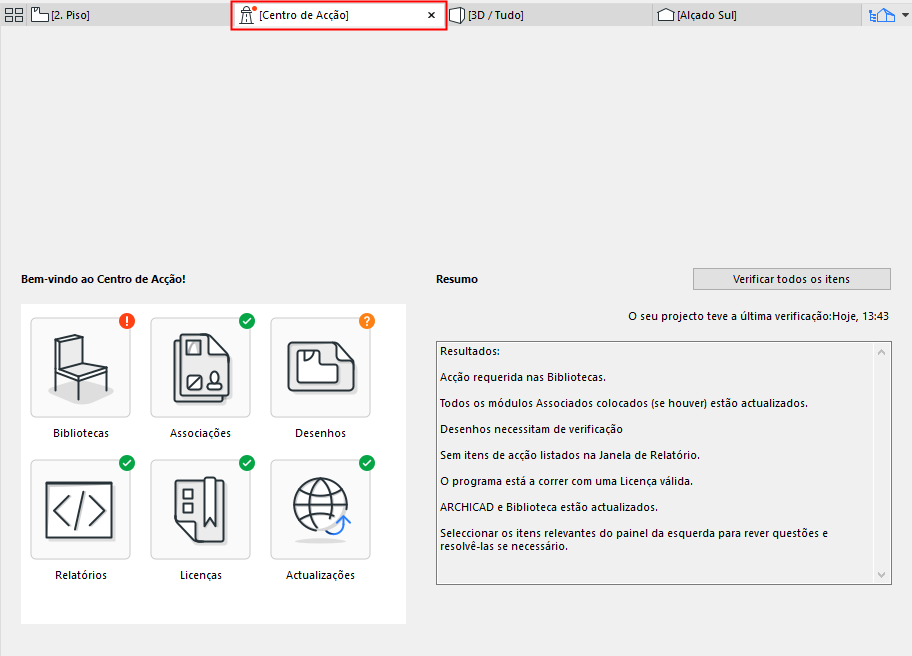Click the lighthouse icon on Centro de Acção tab
This screenshot has width=912, height=656.
click(x=247, y=15)
